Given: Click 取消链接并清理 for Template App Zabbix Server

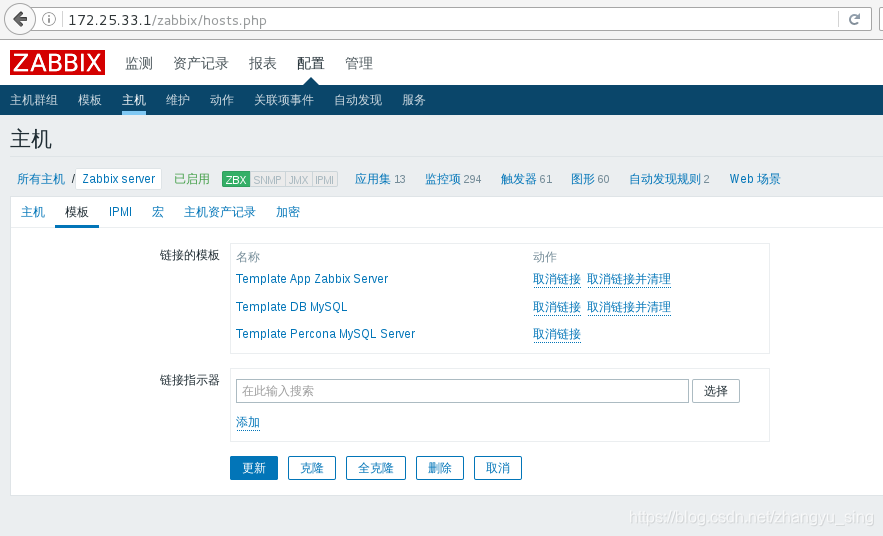Looking at the screenshot, I should (629, 279).
